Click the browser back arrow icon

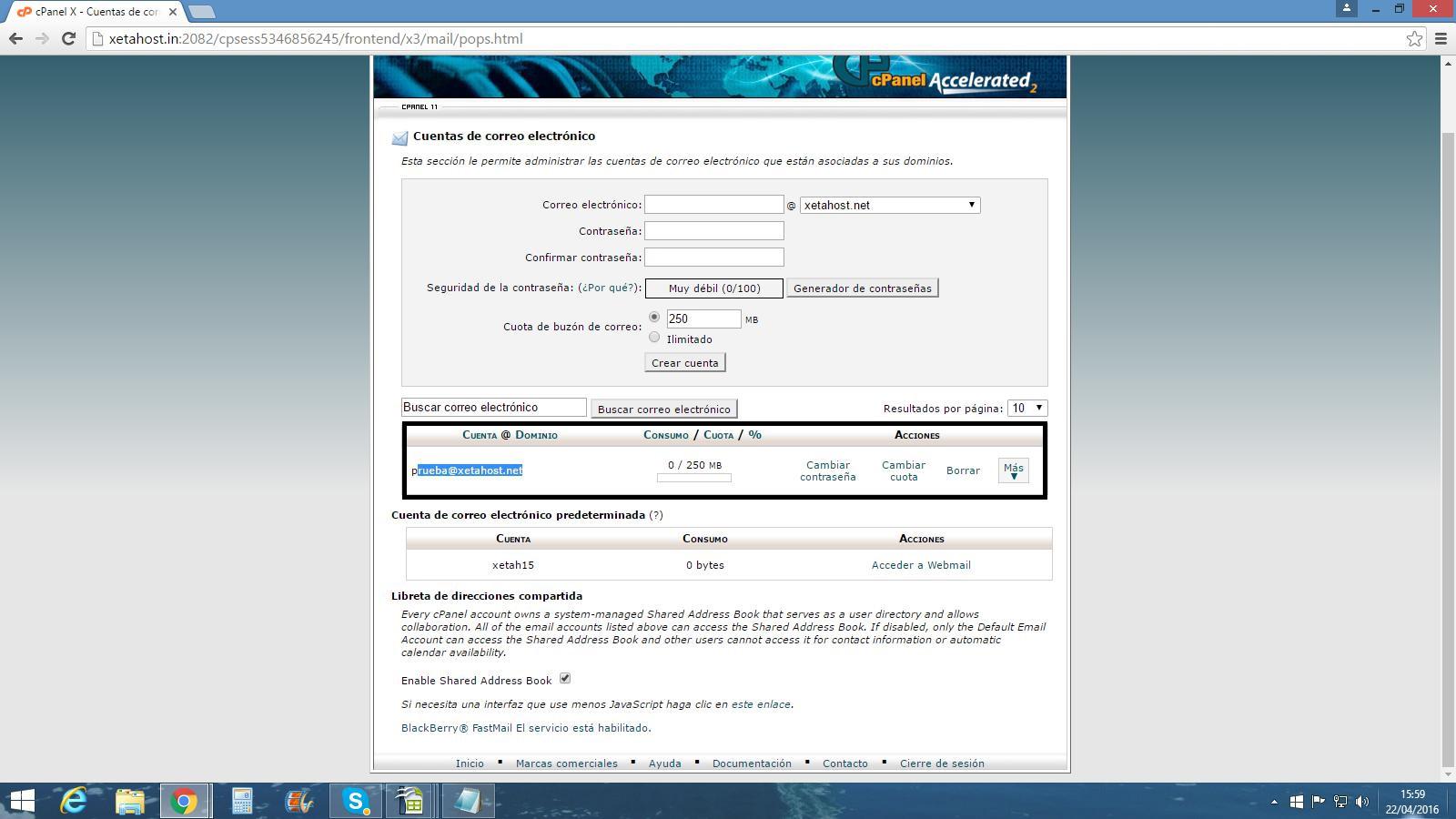[15, 38]
